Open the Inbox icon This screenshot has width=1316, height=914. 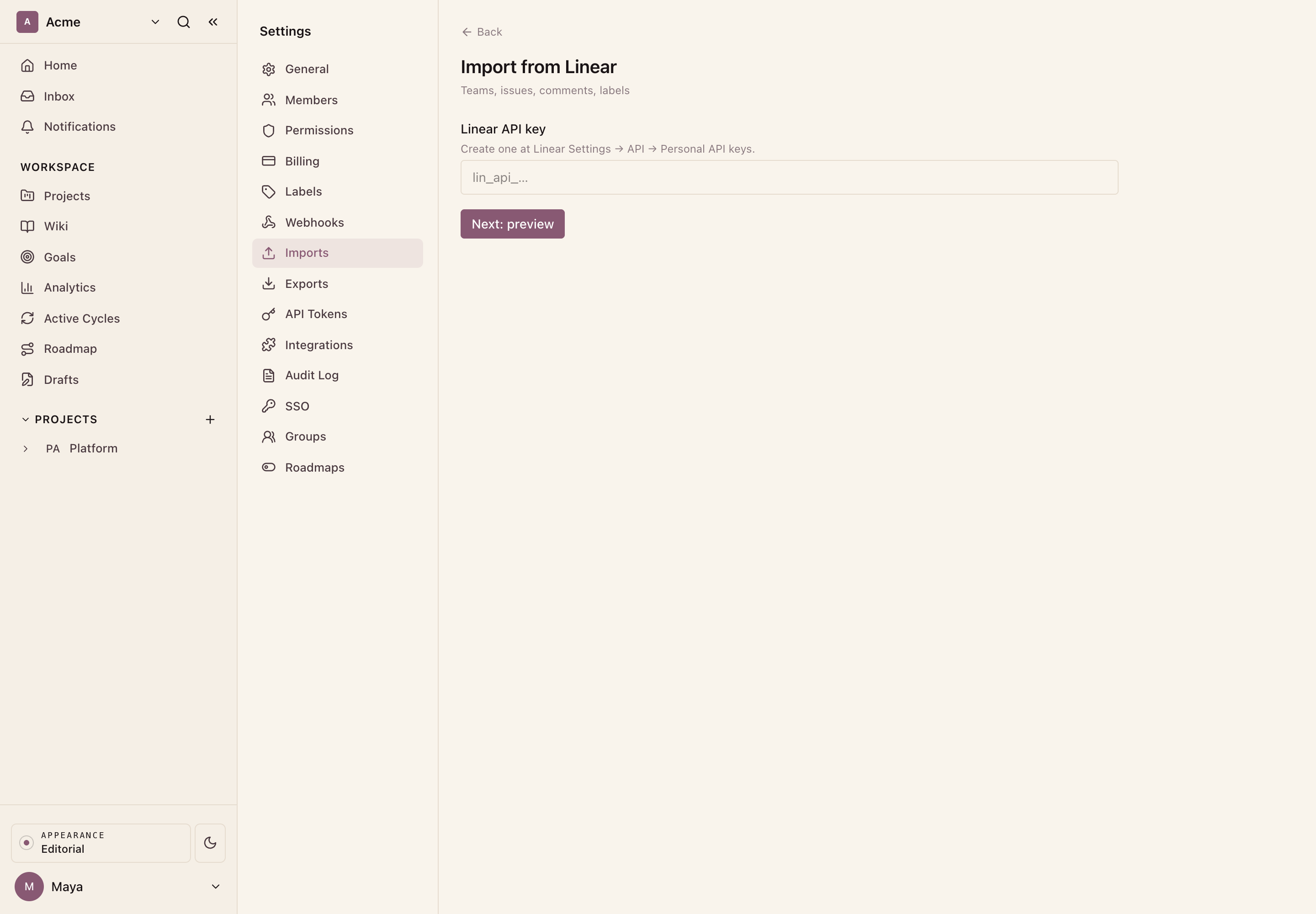point(27,96)
